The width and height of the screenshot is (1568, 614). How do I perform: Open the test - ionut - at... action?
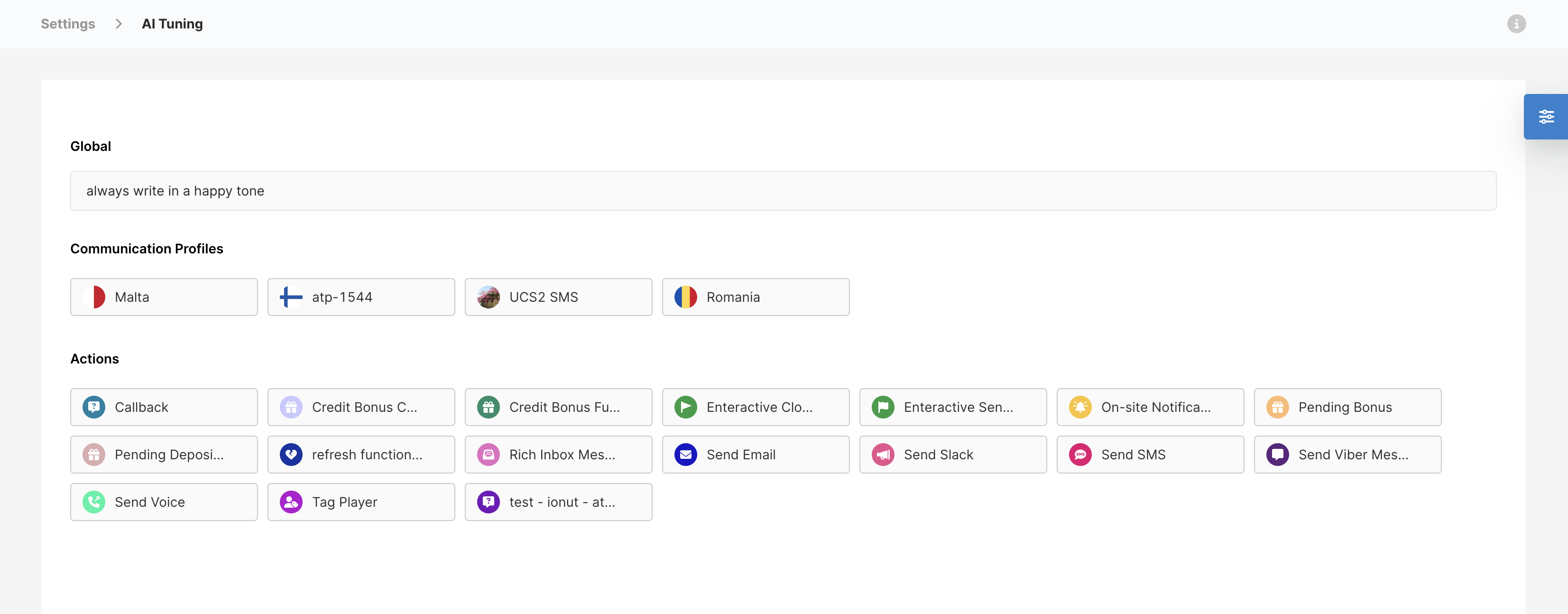(x=558, y=502)
